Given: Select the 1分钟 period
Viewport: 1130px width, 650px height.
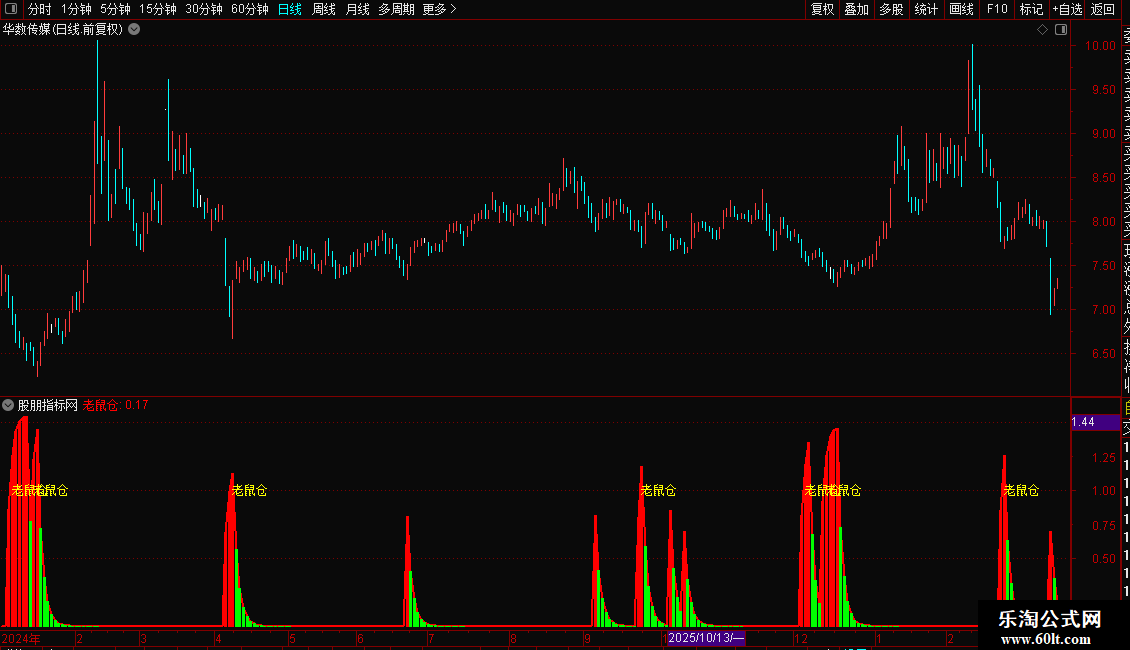Looking at the screenshot, I should pyautogui.click(x=76, y=9).
